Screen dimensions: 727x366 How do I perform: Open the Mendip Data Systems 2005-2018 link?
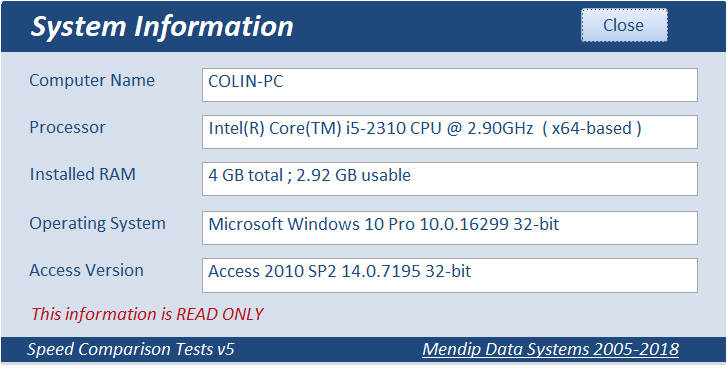pyautogui.click(x=550, y=349)
